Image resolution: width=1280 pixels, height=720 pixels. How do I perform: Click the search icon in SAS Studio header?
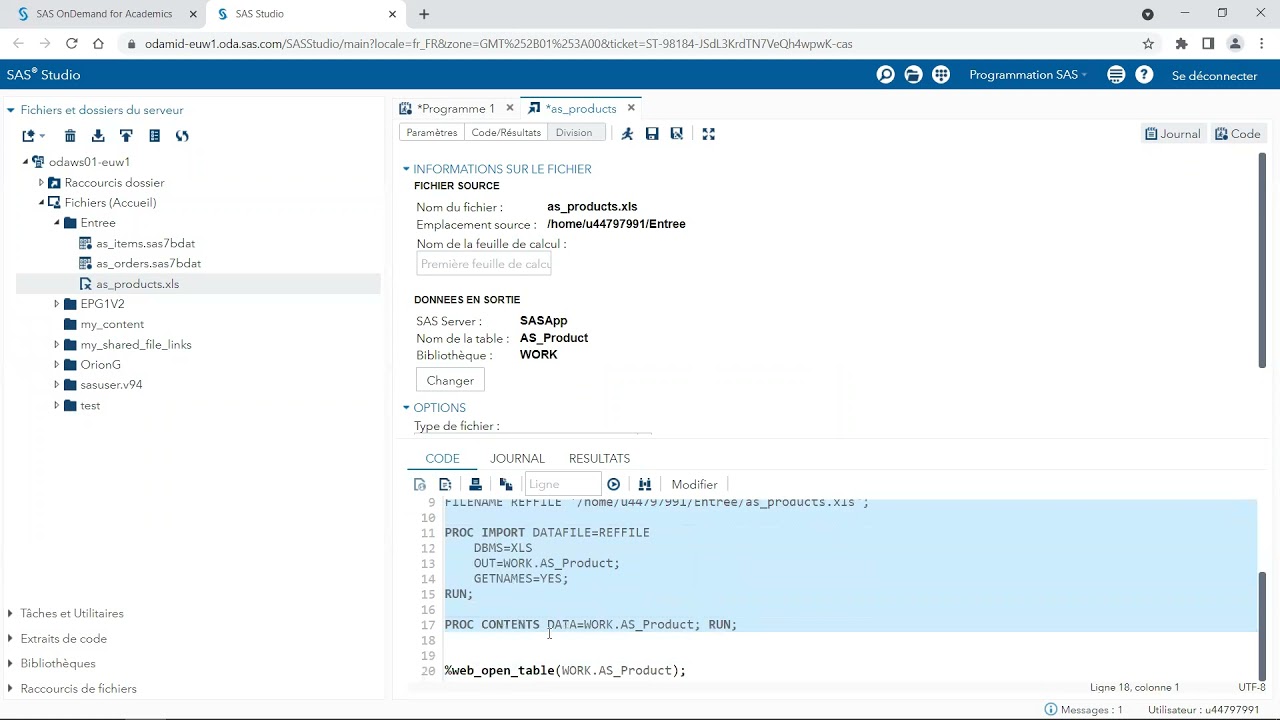885,75
